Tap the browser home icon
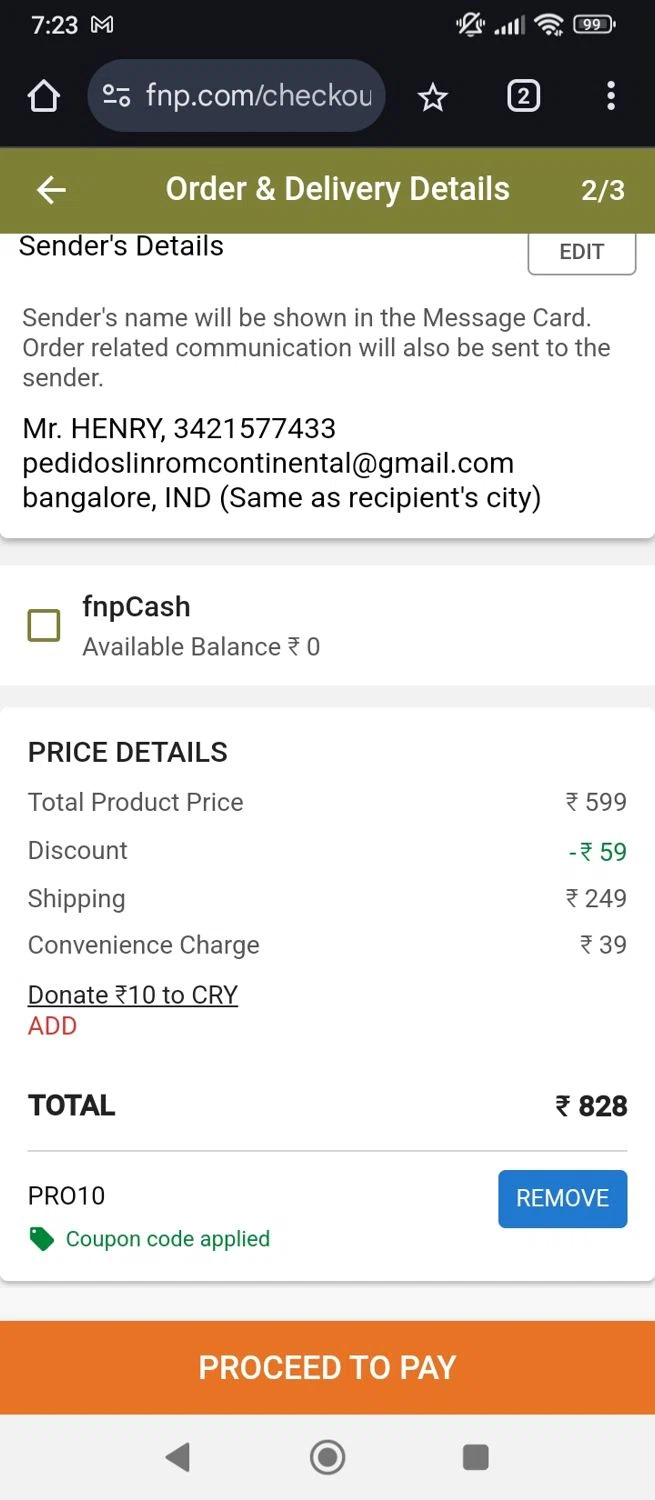 tap(44, 97)
